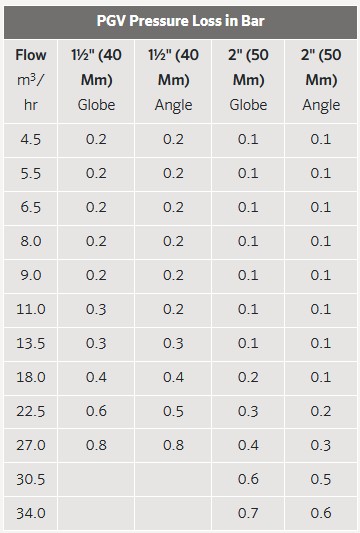
Task: Select the 8.0 flow value
Action: (31, 241)
